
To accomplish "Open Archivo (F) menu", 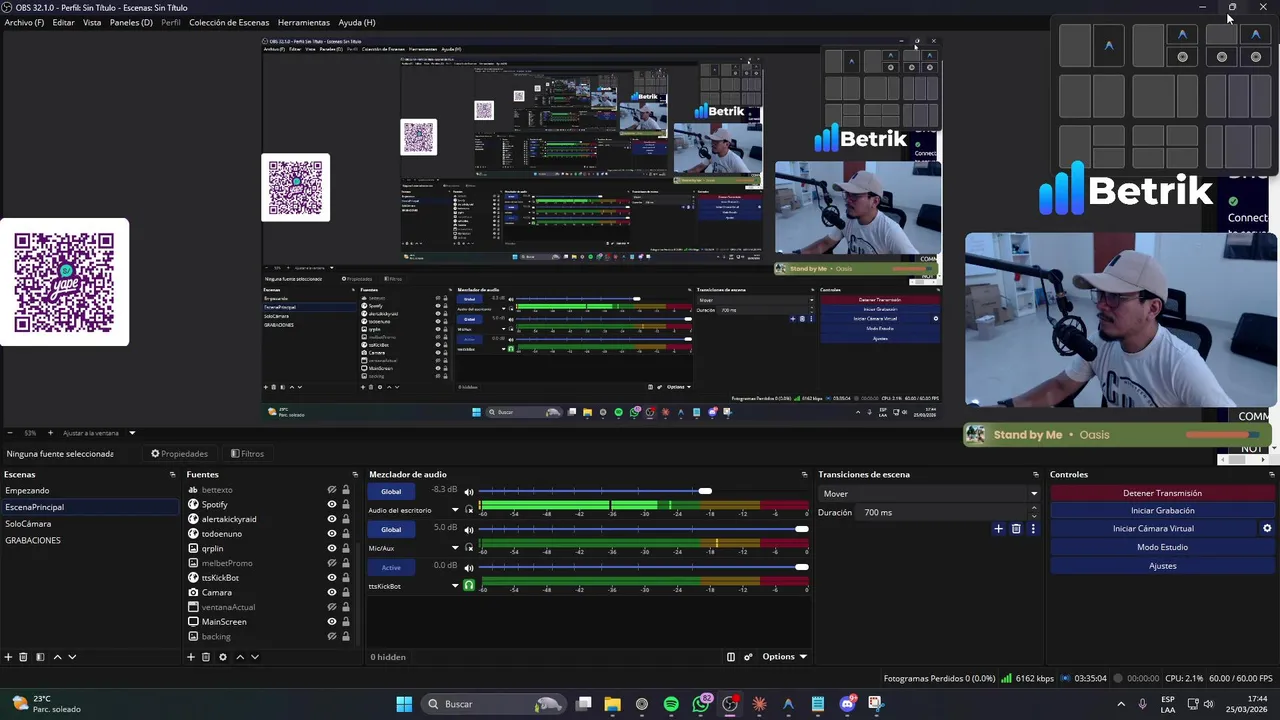I will [x=24, y=22].
